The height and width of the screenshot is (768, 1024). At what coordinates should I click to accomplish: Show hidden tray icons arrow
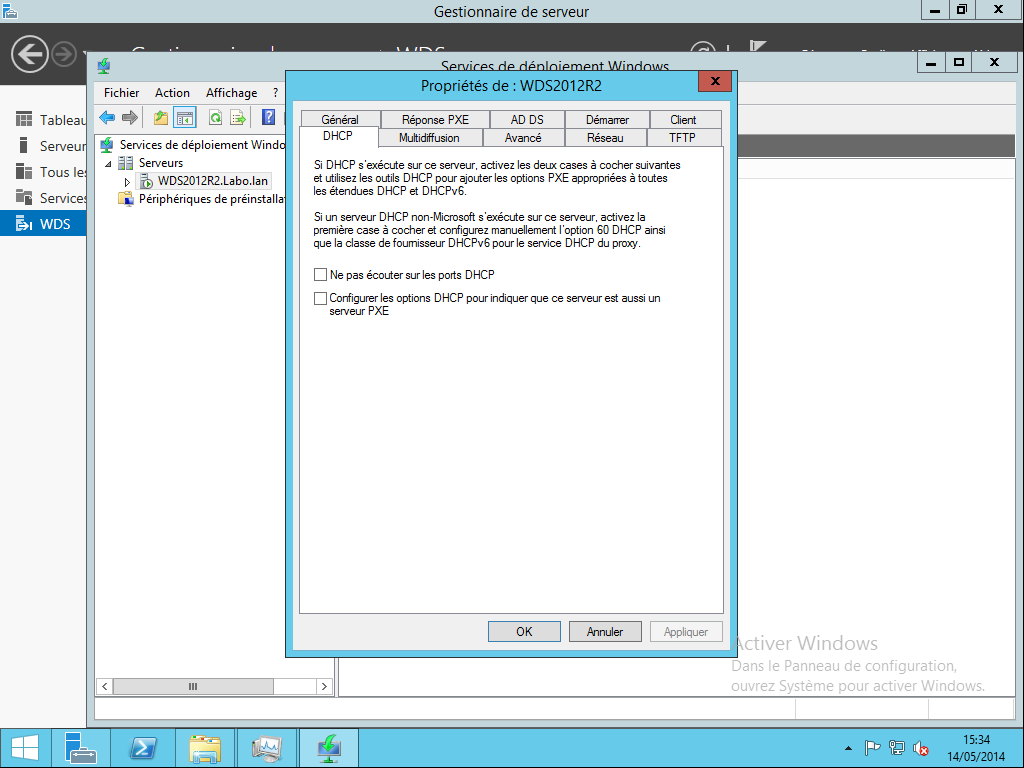tap(848, 748)
